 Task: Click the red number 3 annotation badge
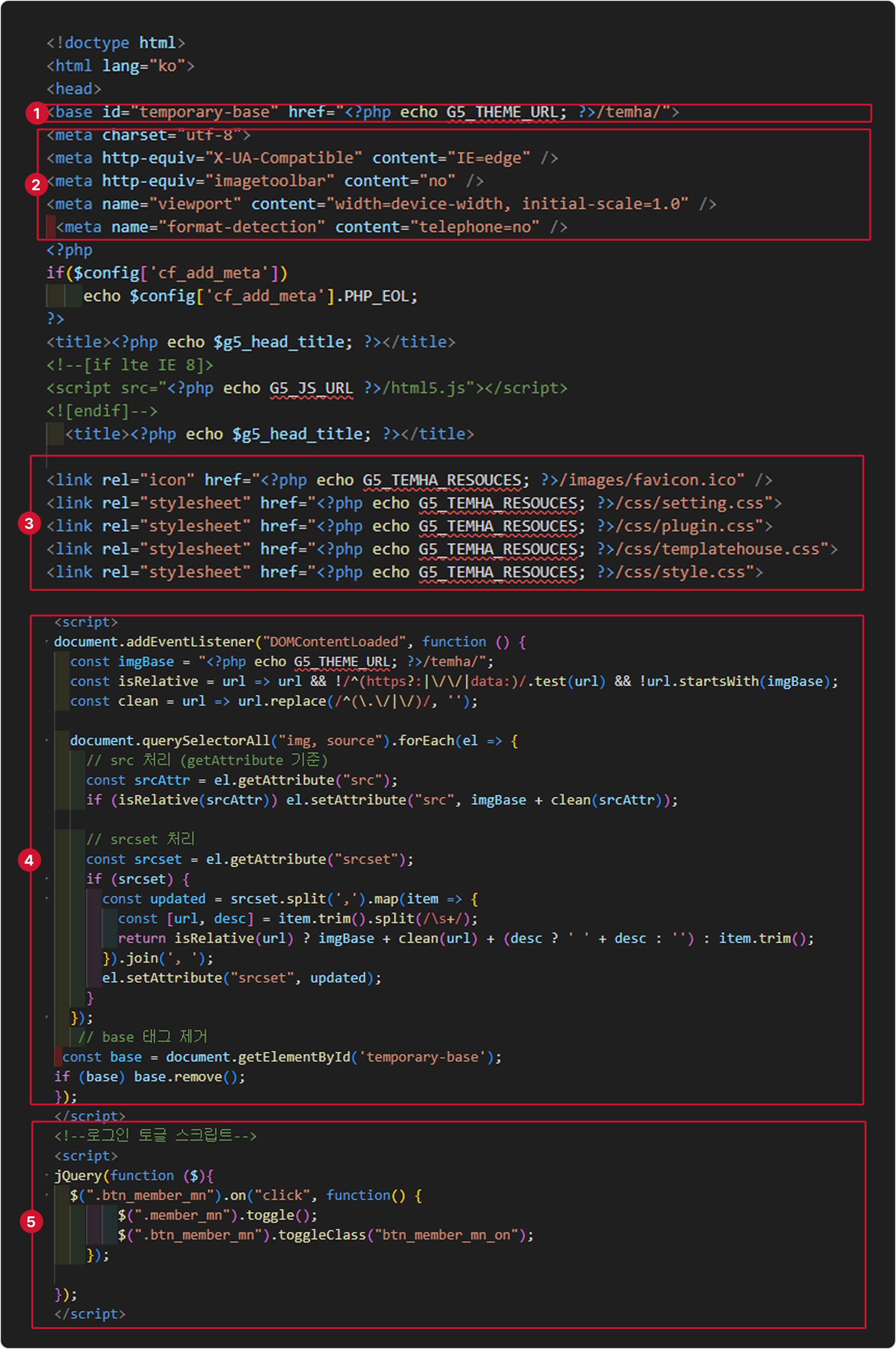click(29, 523)
